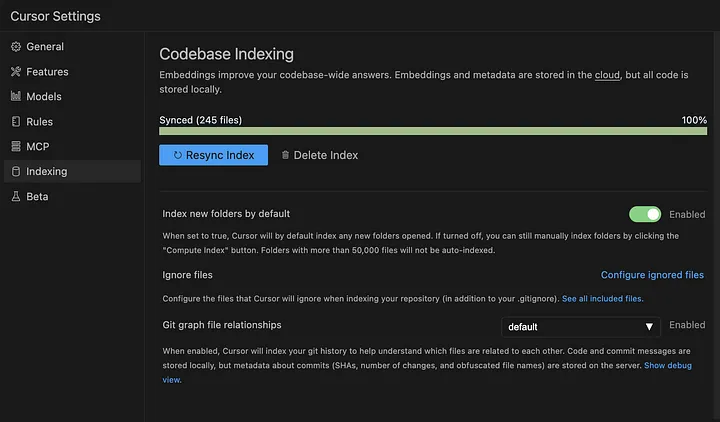Viewport: 720px width, 422px height.
Task: Click the Codebase Indexing heading
Action: pyautogui.click(x=226, y=54)
